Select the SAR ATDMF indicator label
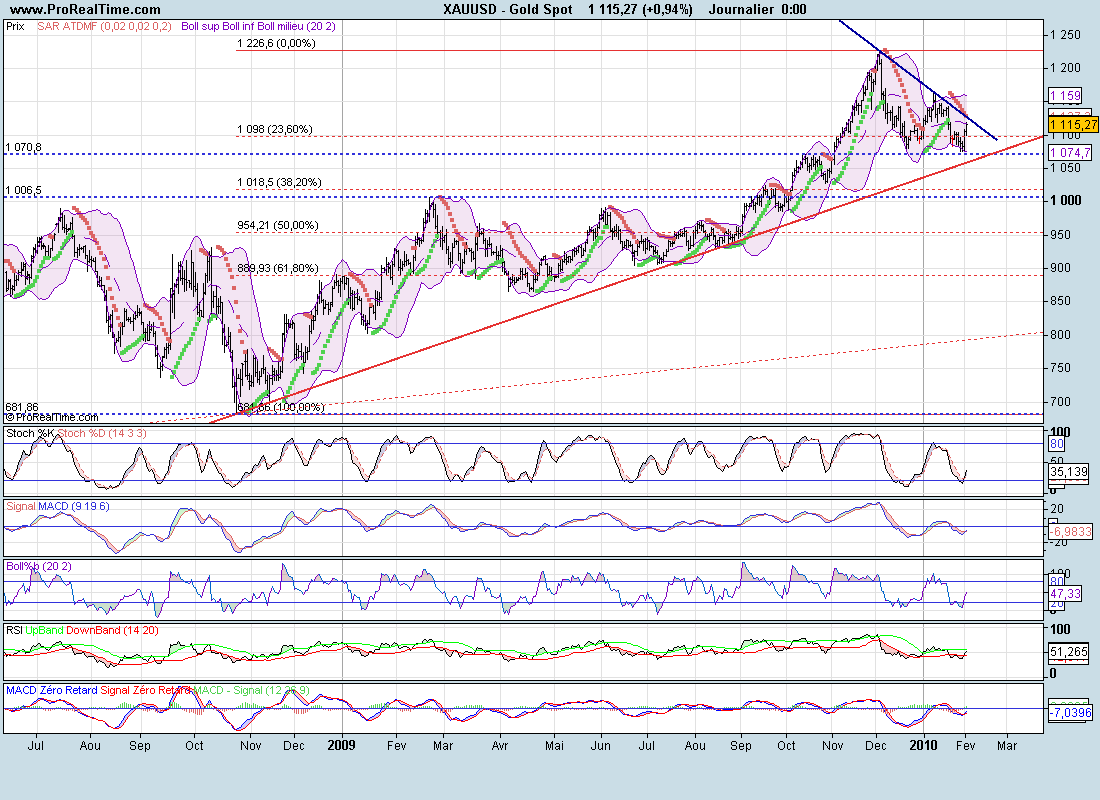Image resolution: width=1100 pixels, height=800 pixels. pyautogui.click(x=105, y=27)
